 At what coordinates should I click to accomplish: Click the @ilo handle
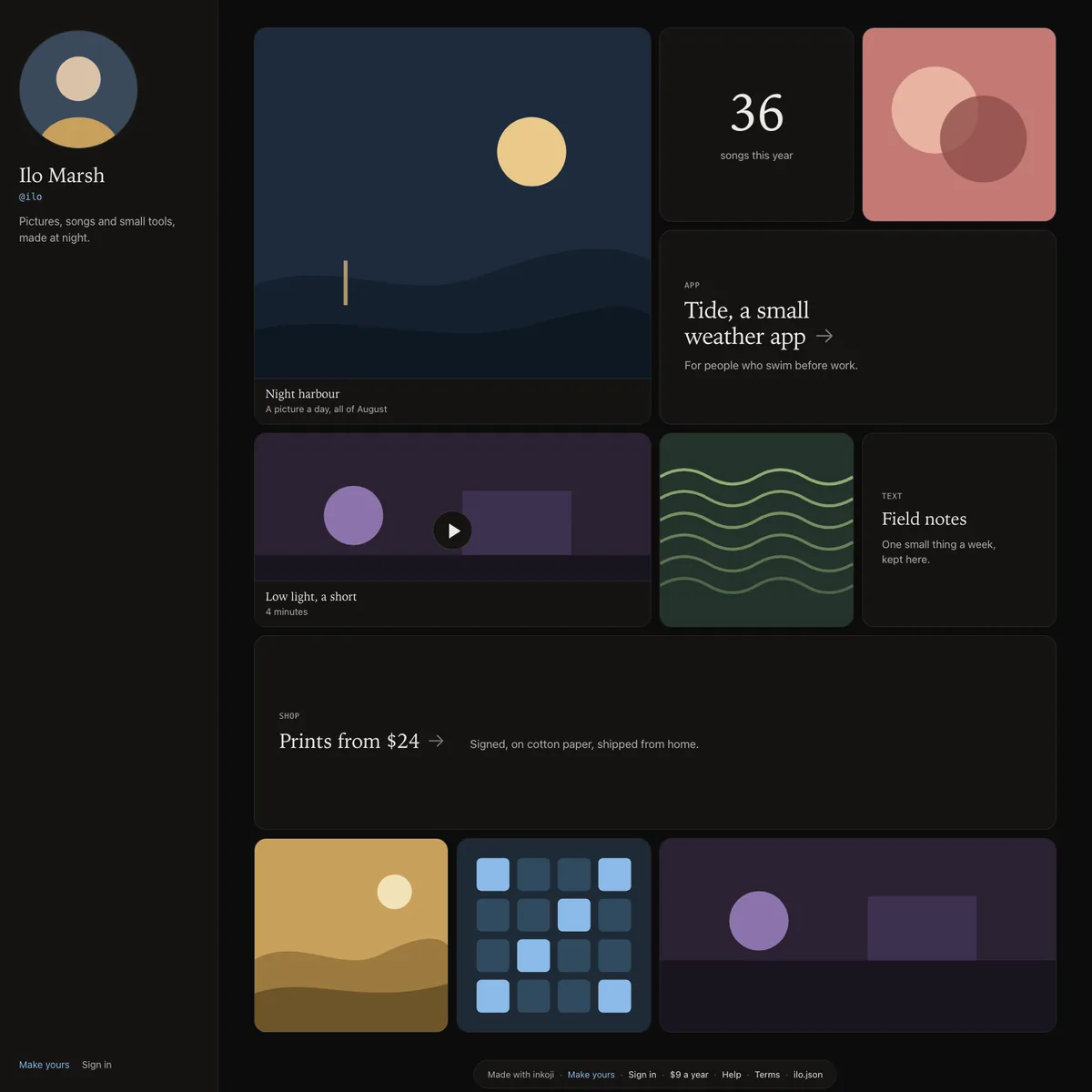pyautogui.click(x=31, y=197)
